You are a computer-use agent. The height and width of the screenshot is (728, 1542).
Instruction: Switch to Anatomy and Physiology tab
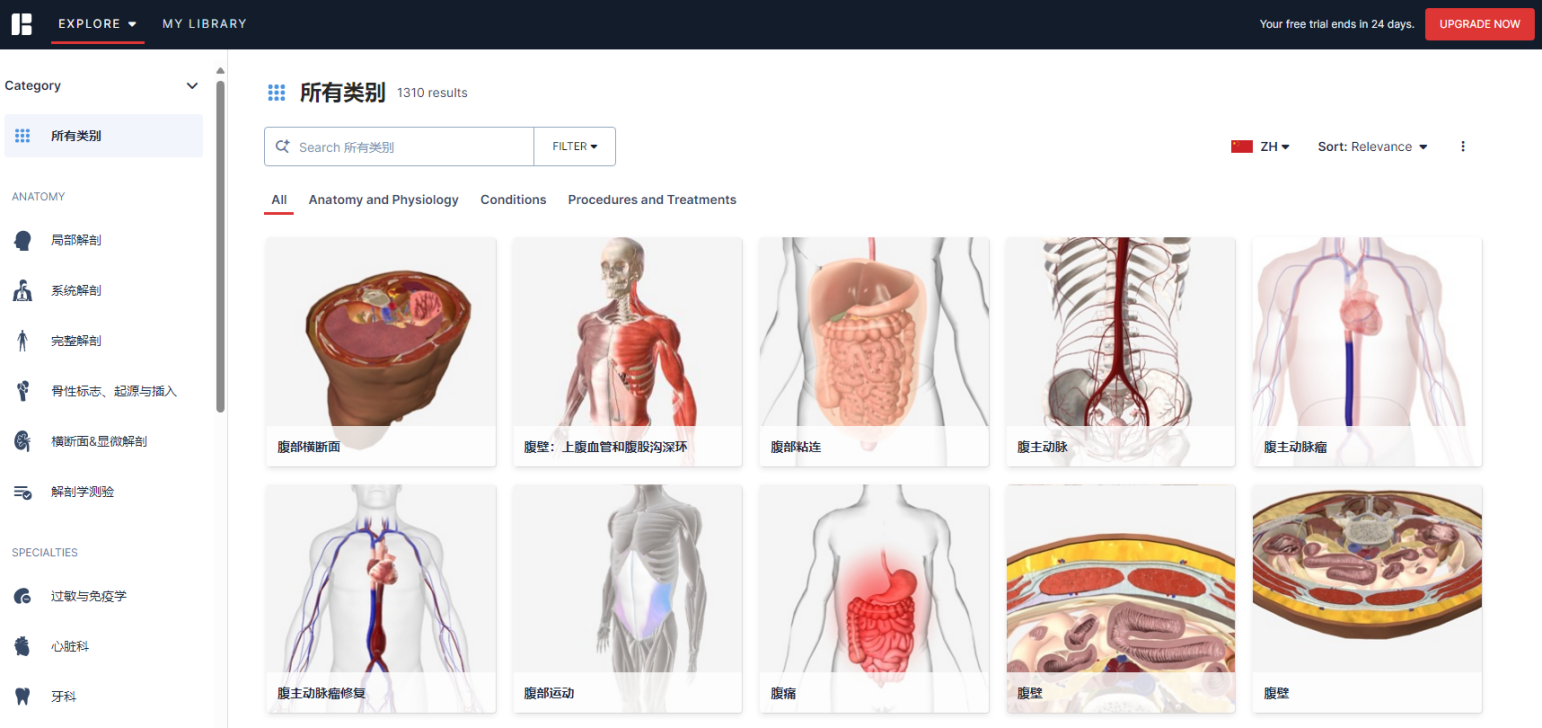tap(383, 200)
